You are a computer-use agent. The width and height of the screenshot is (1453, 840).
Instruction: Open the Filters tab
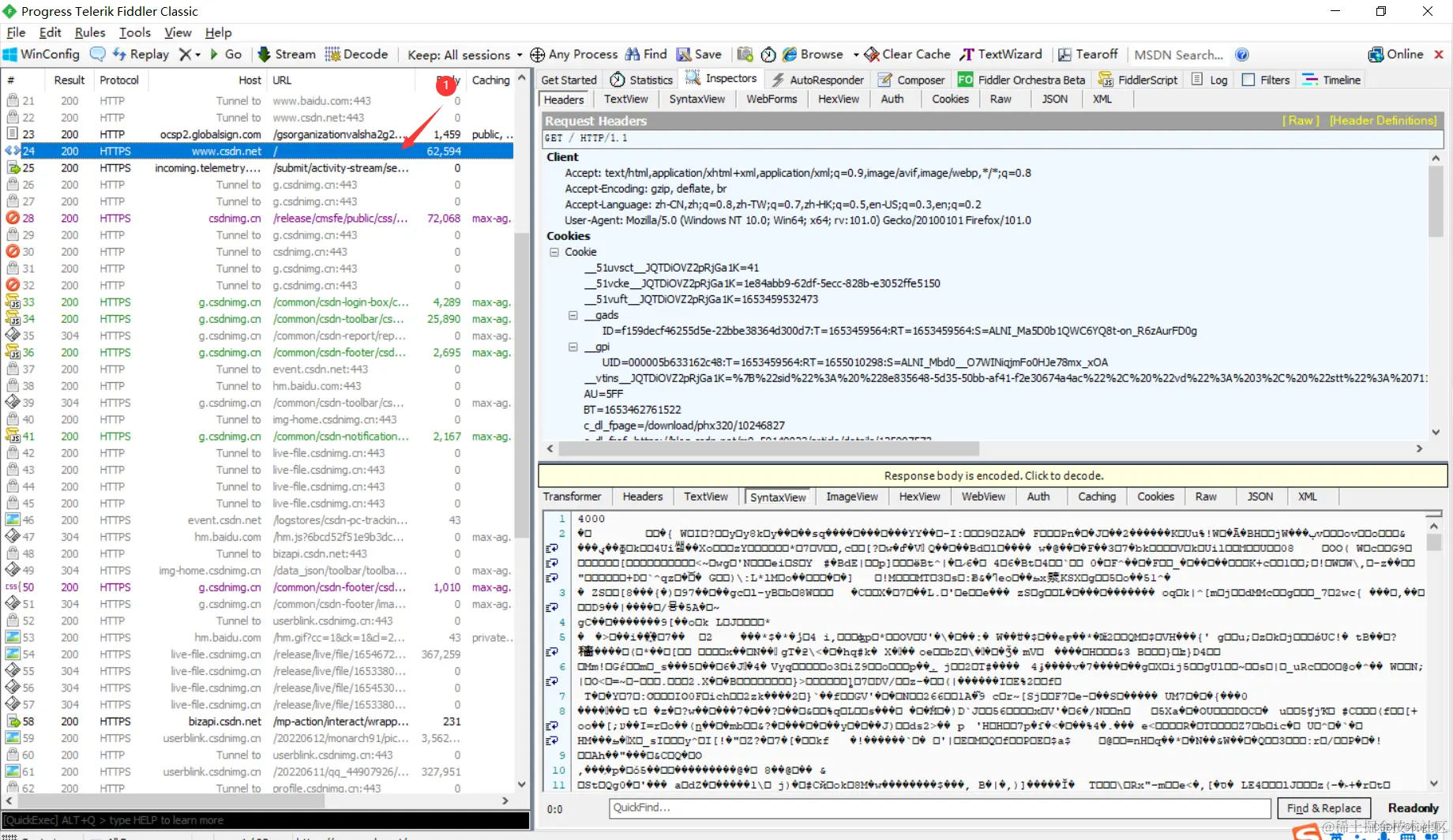(x=1266, y=80)
